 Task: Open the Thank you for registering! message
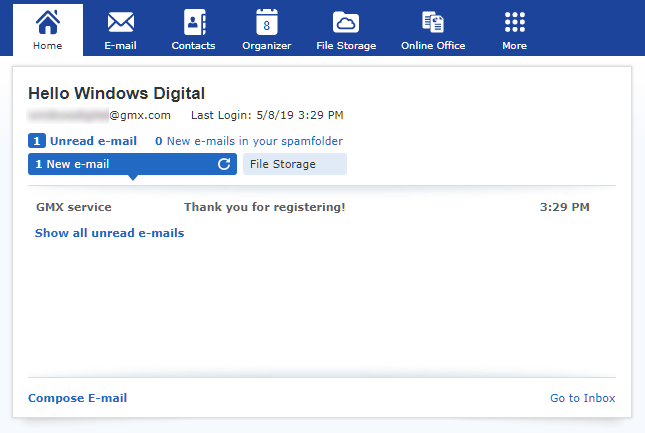click(264, 207)
